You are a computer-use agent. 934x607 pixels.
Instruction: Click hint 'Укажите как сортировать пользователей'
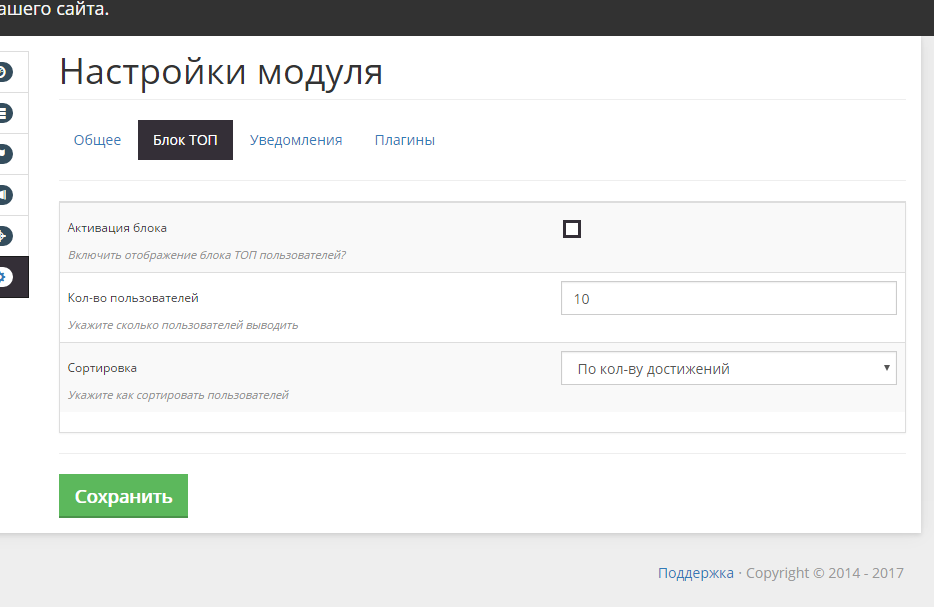click(178, 395)
